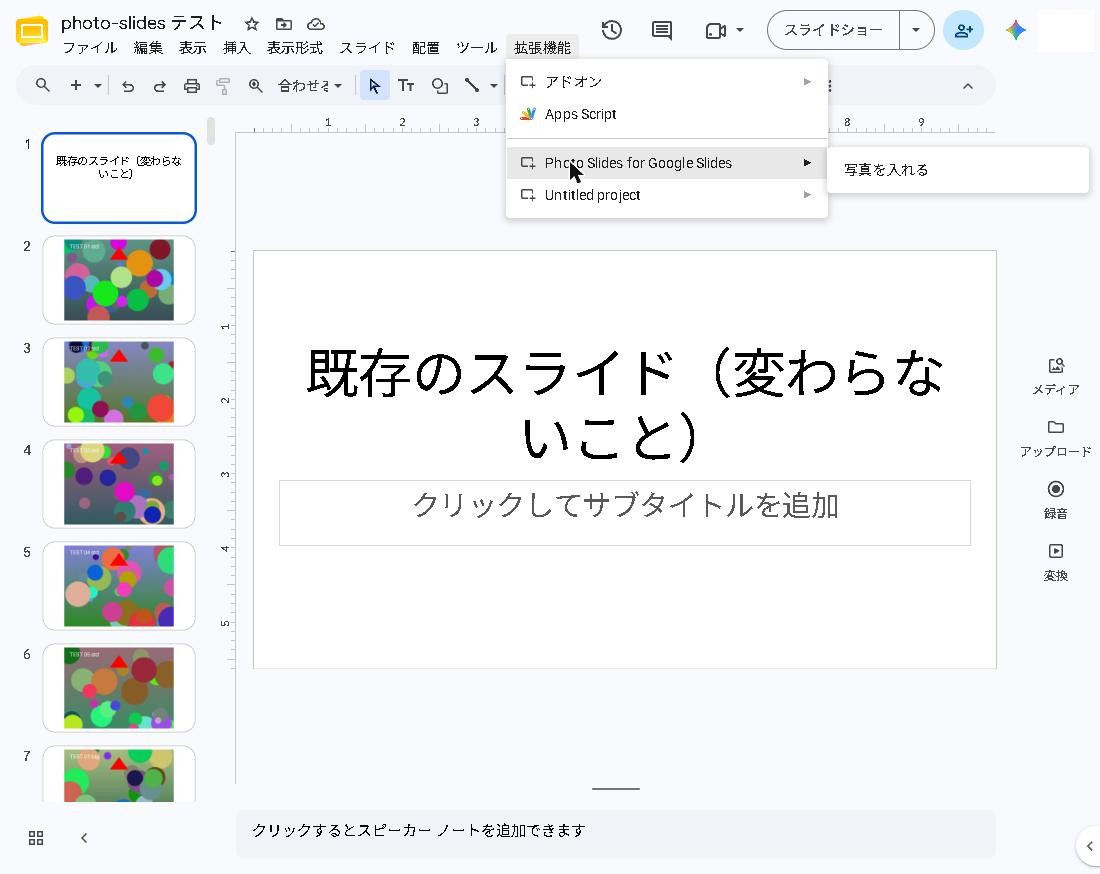The width and height of the screenshot is (1100, 874).
Task: Expand Untitled project submenu
Action: click(666, 195)
